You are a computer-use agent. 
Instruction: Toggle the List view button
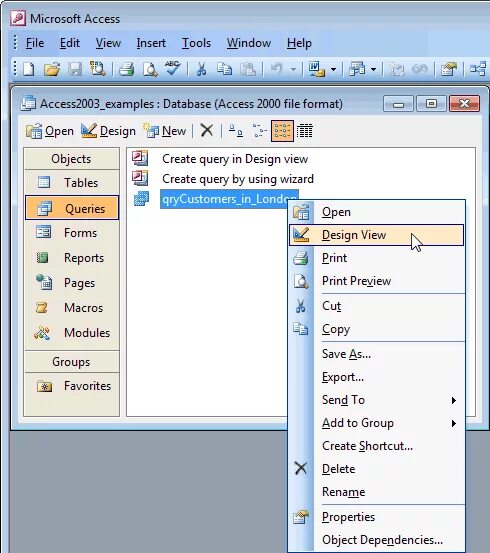coord(282,131)
